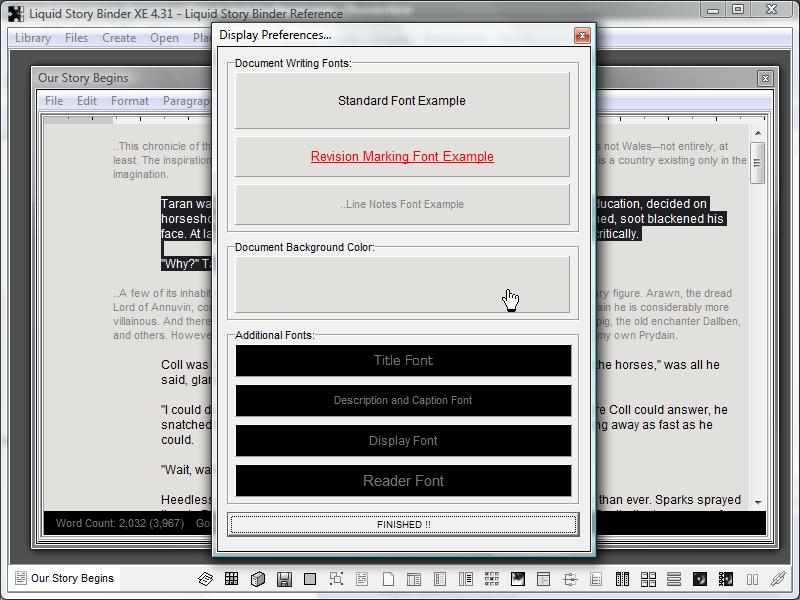The height and width of the screenshot is (600, 800).
Task: Open the Create menu
Action: coord(119,38)
